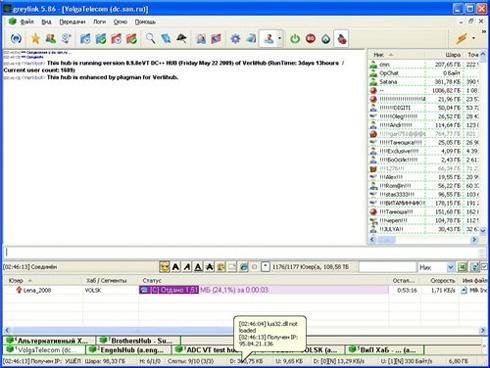Image resolution: width=490 pixels, height=368 pixels.
Task: Open Favorite Hubs via the star icon
Action: (35, 39)
